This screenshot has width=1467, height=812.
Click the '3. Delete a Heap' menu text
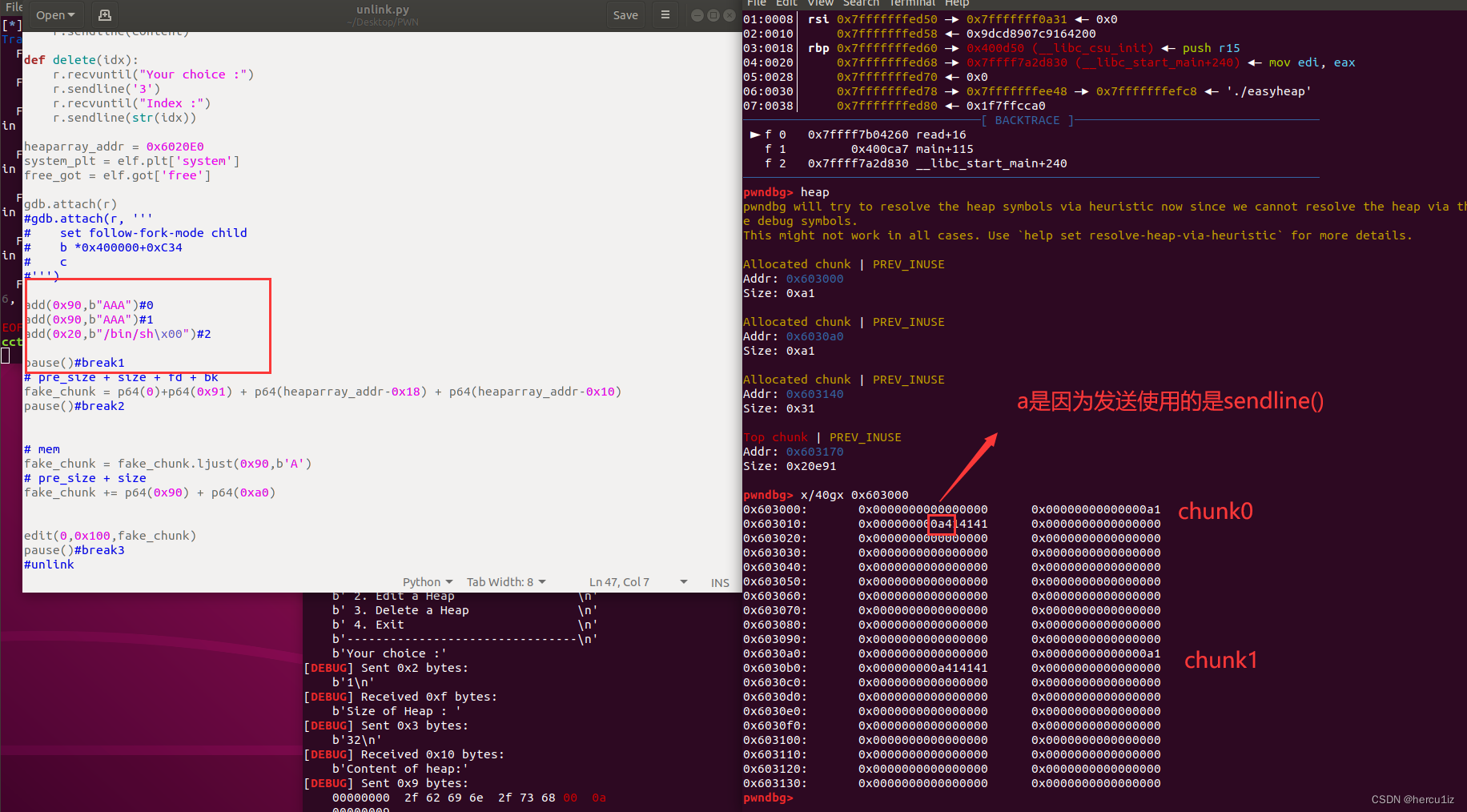click(411, 610)
